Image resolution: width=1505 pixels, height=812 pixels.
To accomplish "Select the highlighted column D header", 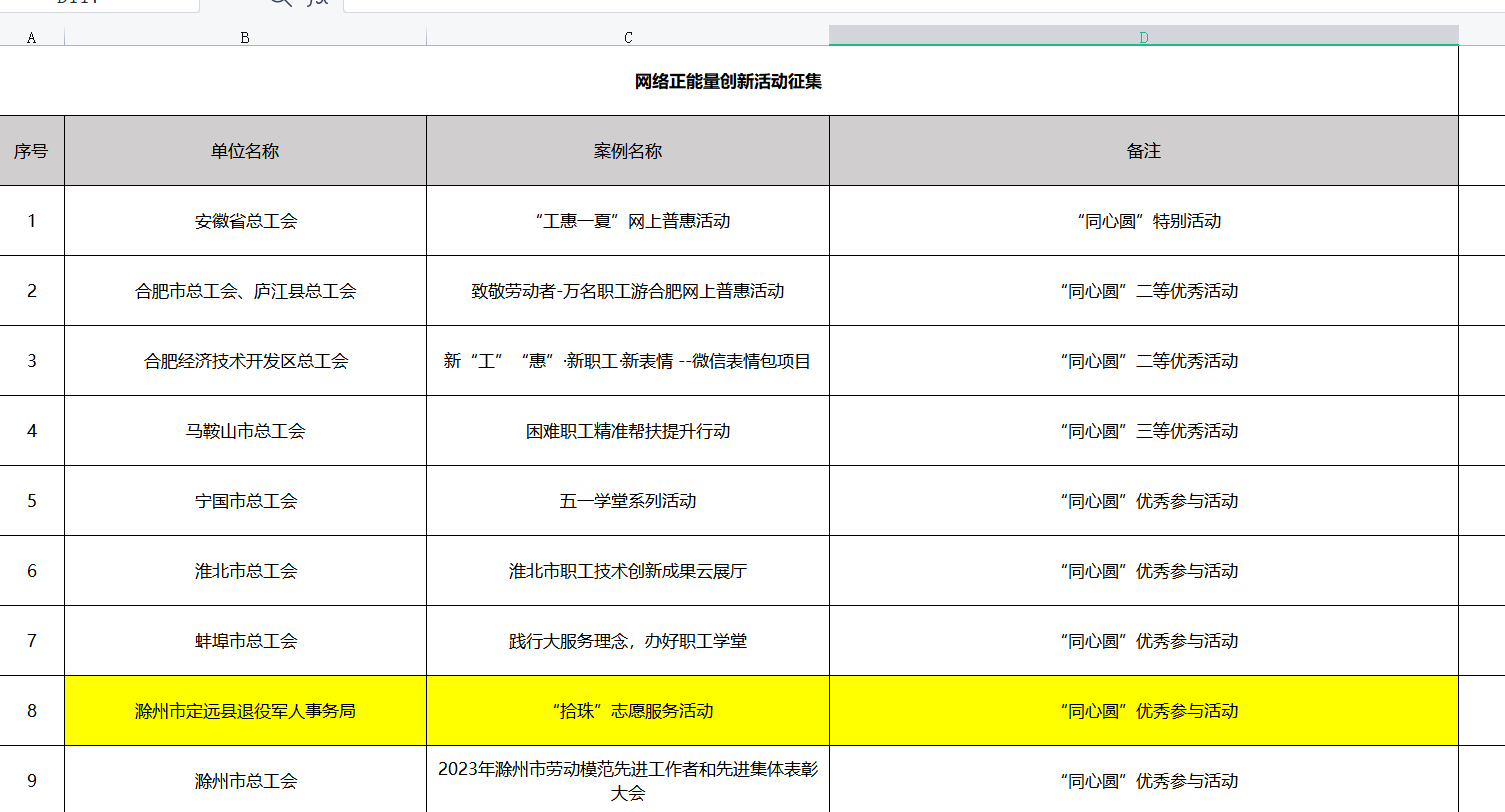I will pos(1144,37).
